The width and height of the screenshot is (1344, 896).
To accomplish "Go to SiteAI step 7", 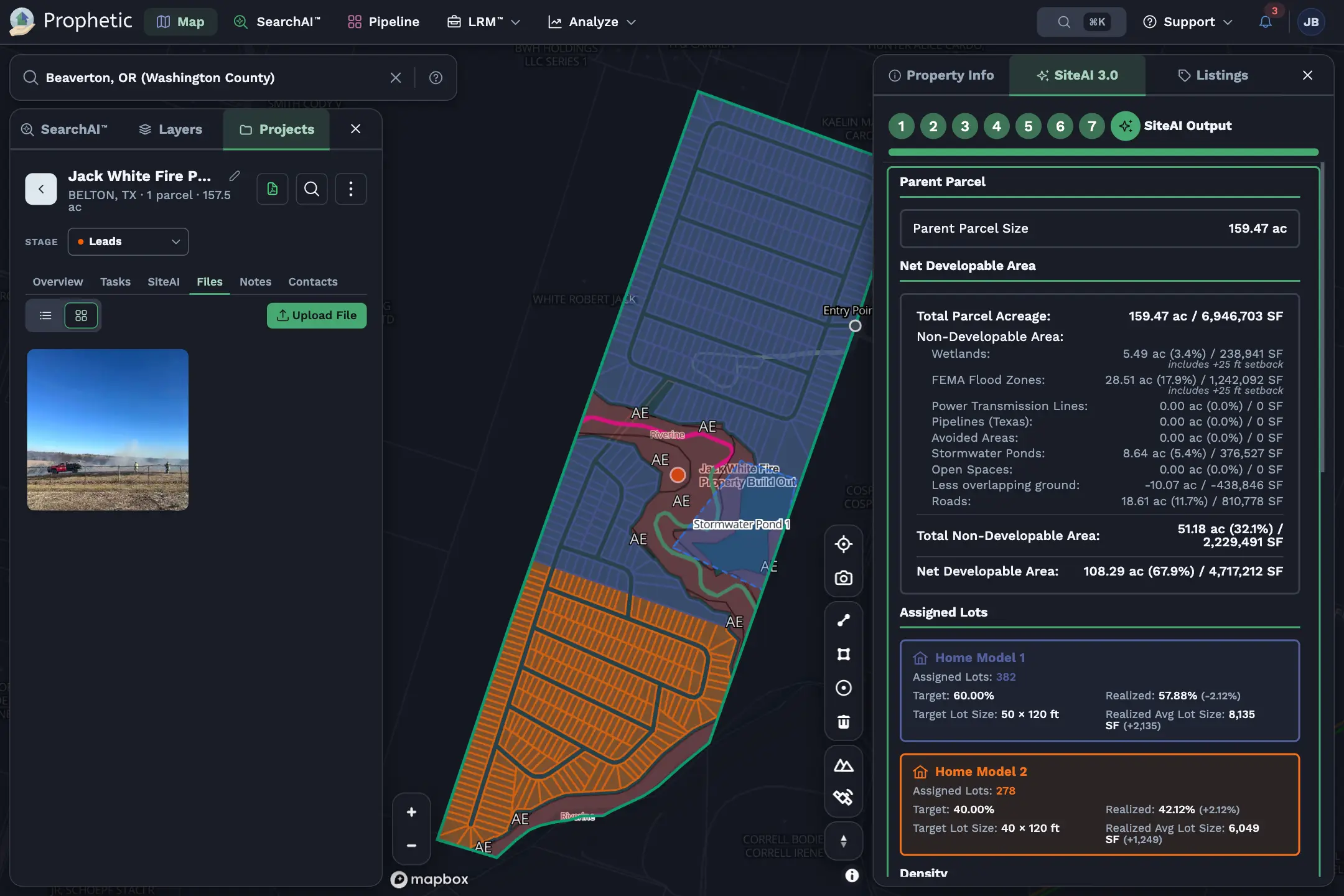I will coord(1091,126).
